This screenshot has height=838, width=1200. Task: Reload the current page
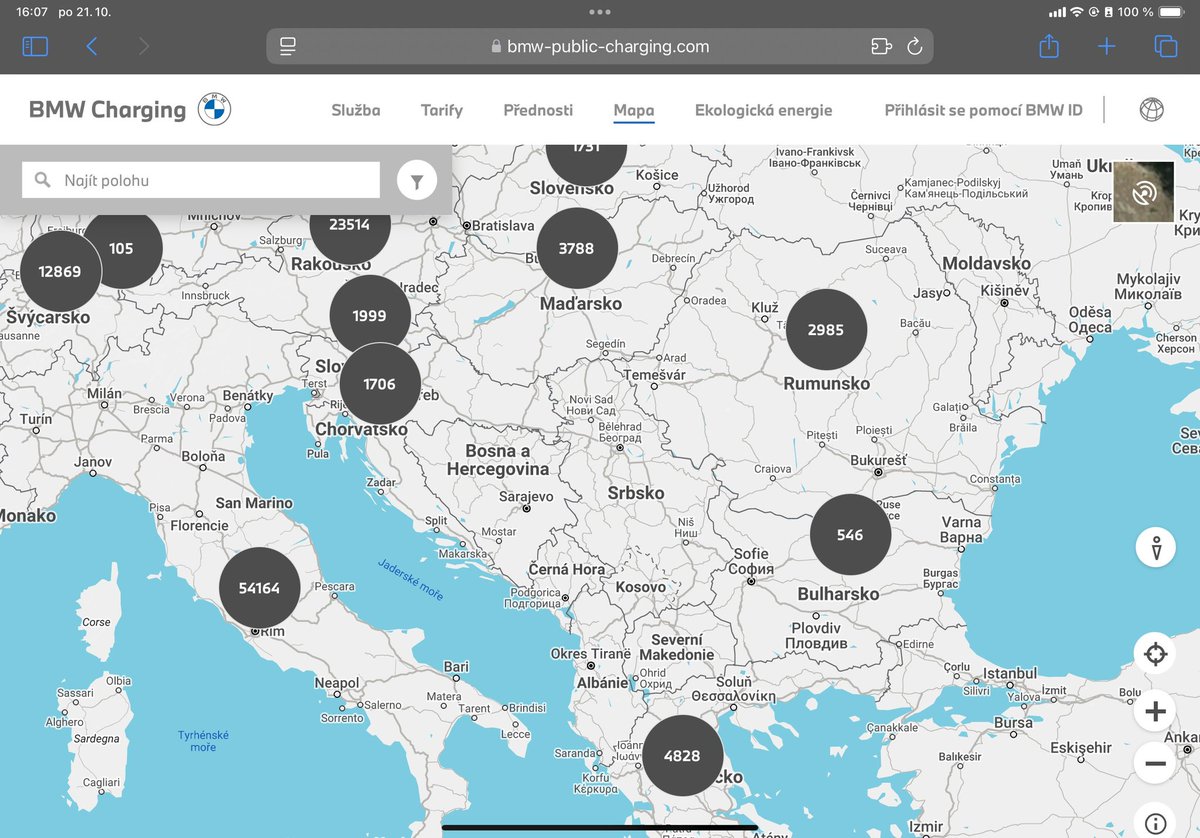point(914,46)
